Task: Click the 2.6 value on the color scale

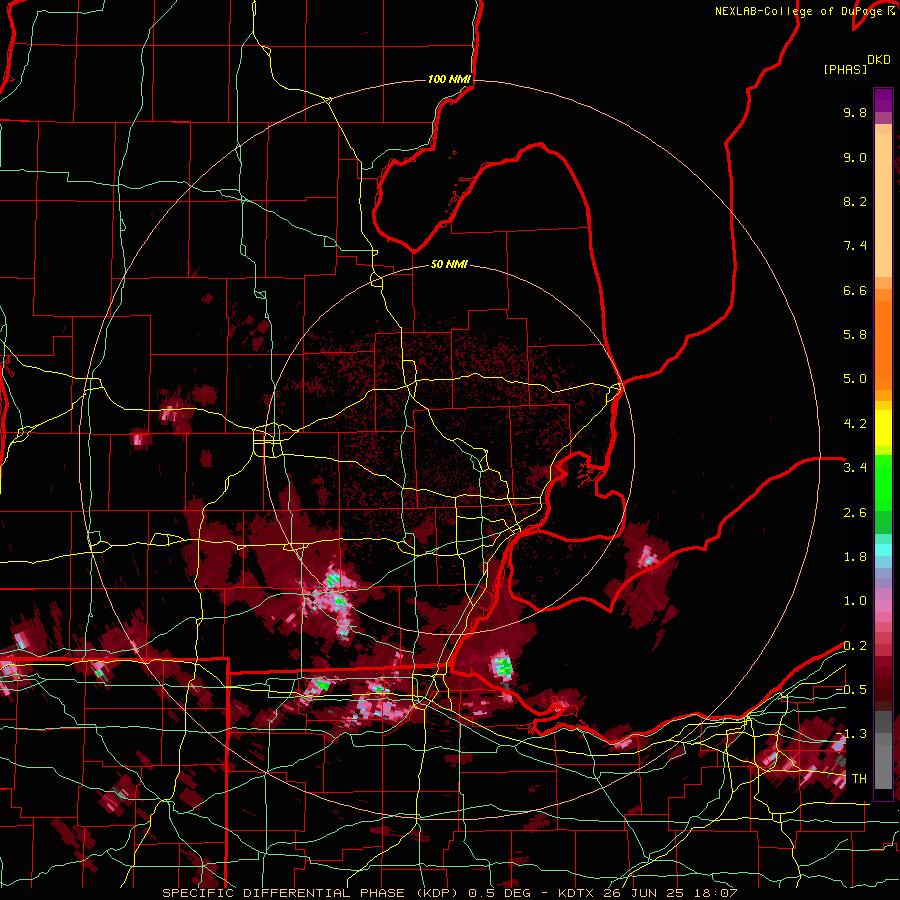Action: [855, 513]
